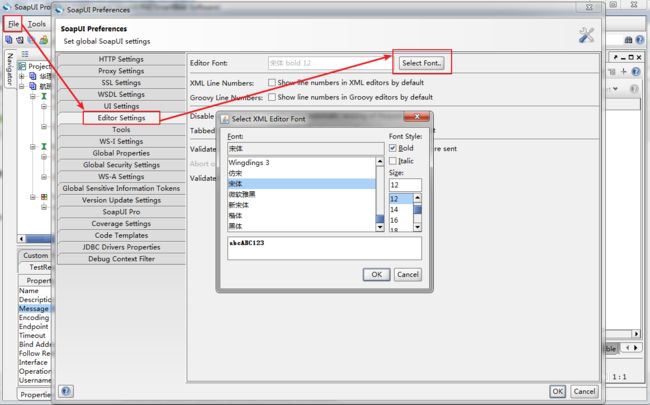Click into the Font name field

(x=306, y=148)
